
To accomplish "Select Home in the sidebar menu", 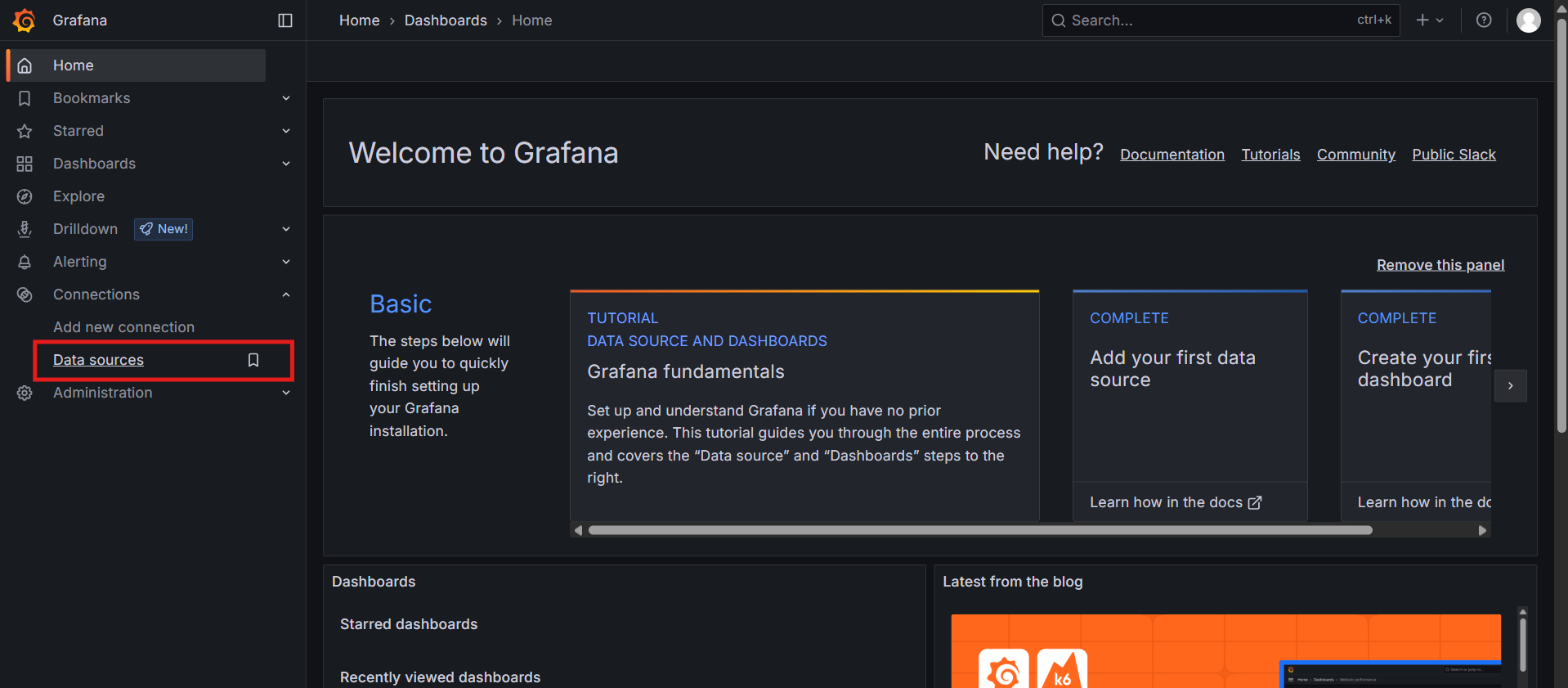I will click(137, 65).
